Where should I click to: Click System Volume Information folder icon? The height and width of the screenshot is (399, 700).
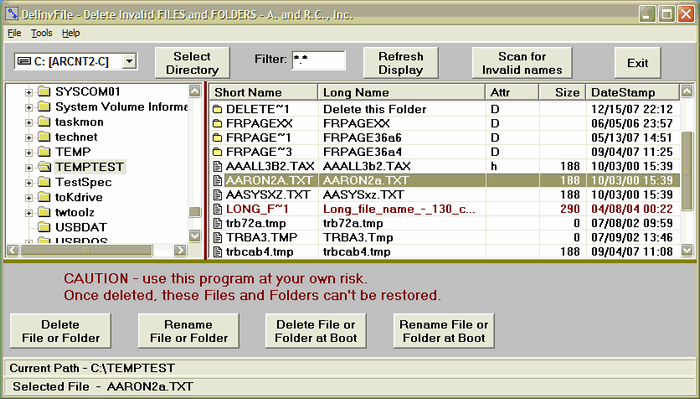pos(44,107)
